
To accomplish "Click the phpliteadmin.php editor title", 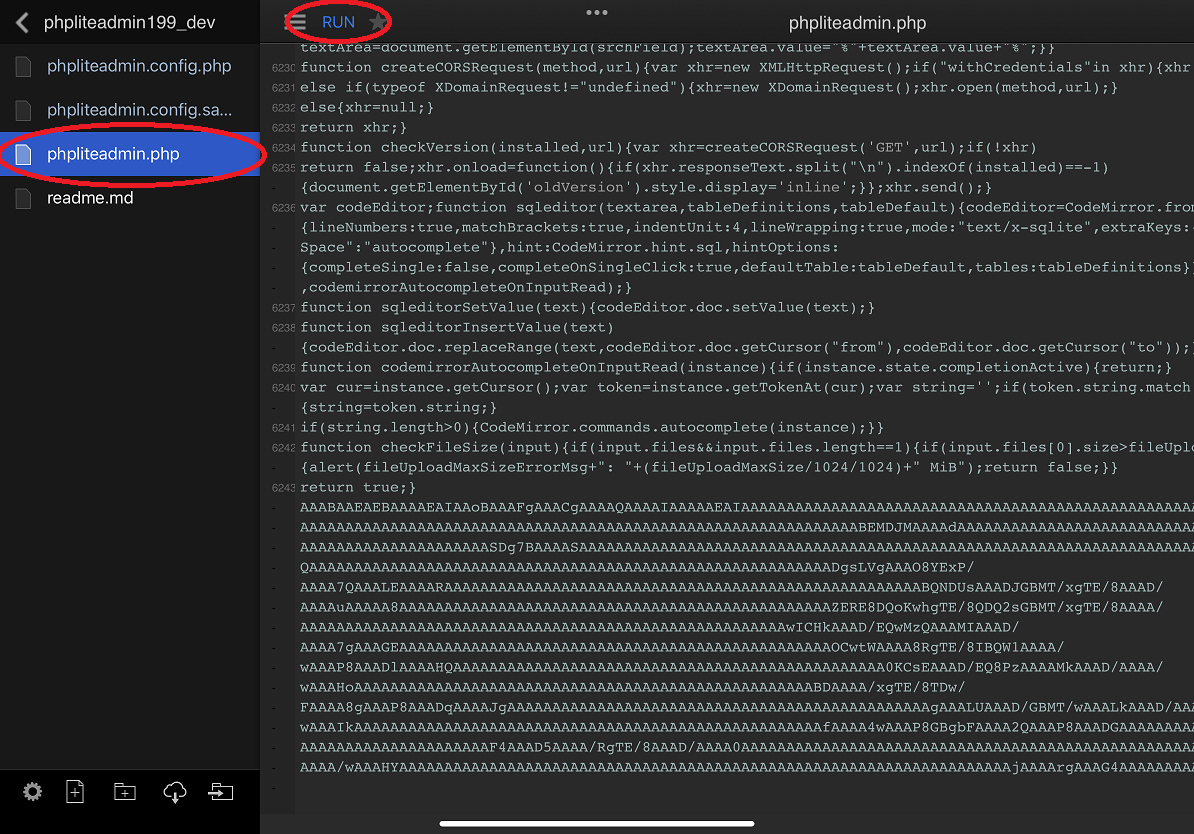I will click(x=857, y=23).
